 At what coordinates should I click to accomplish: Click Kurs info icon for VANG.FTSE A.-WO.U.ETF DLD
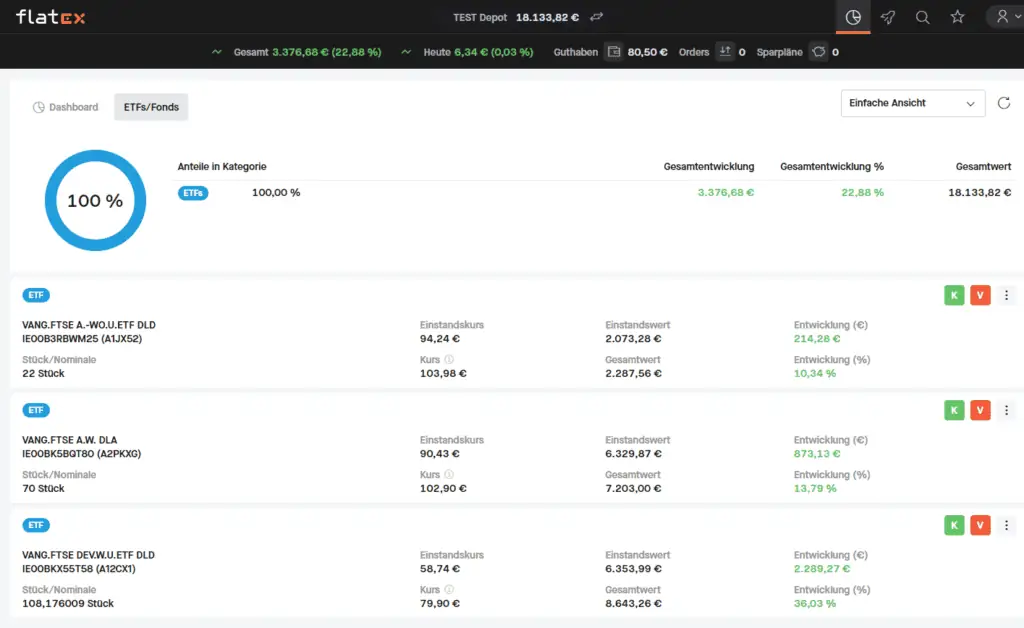click(x=449, y=360)
